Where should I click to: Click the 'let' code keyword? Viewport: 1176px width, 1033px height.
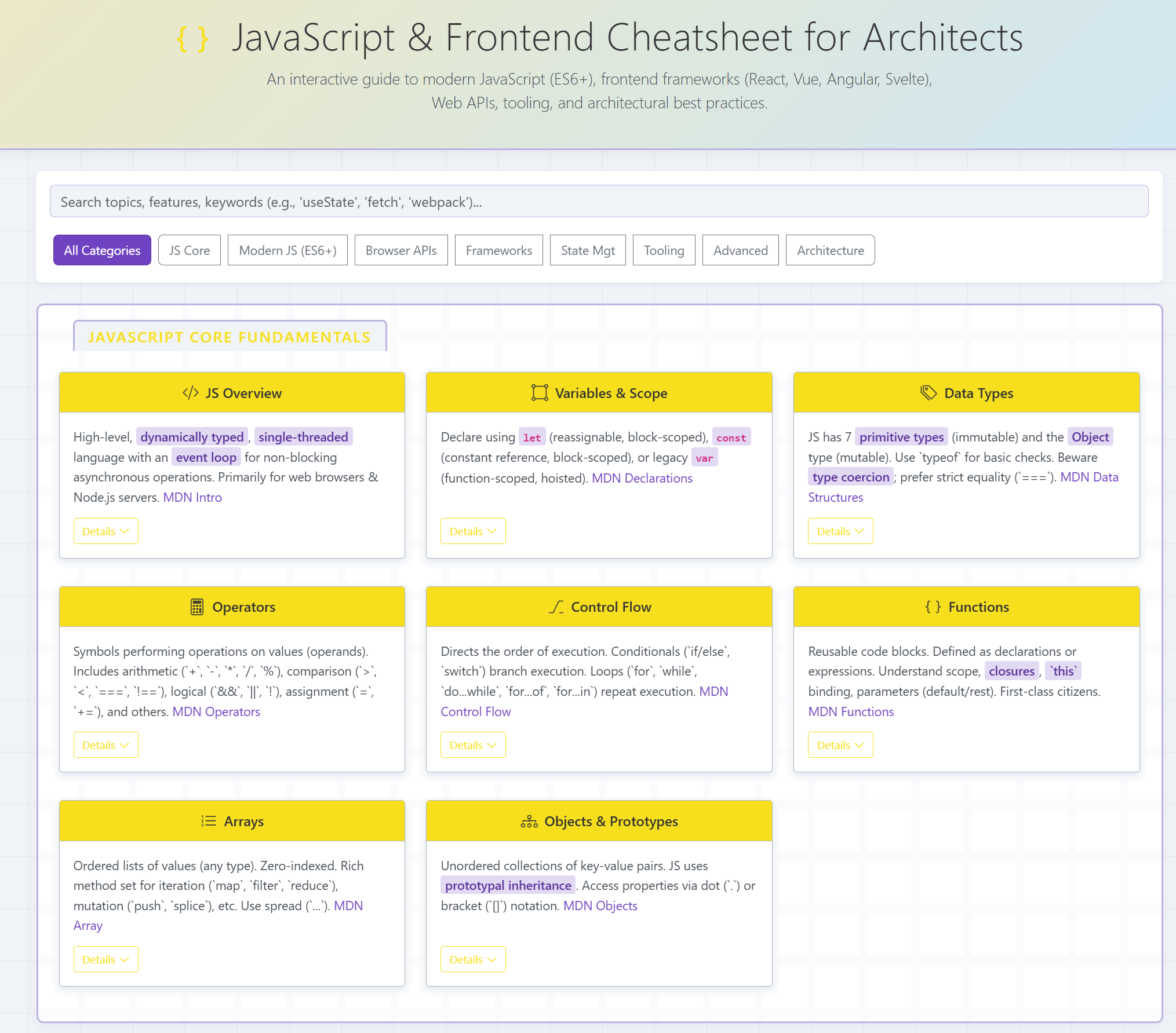tap(532, 437)
